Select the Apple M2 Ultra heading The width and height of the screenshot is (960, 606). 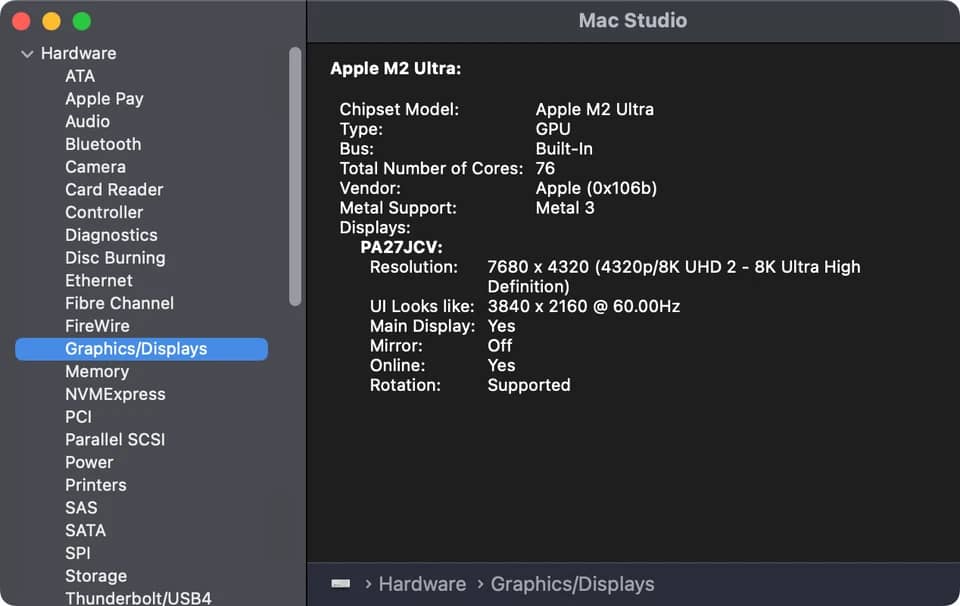point(396,69)
